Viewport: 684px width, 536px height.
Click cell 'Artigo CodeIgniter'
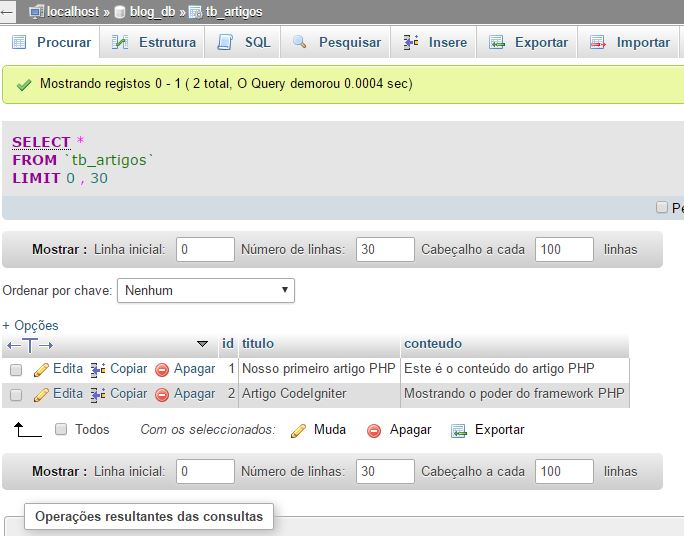(x=319, y=394)
